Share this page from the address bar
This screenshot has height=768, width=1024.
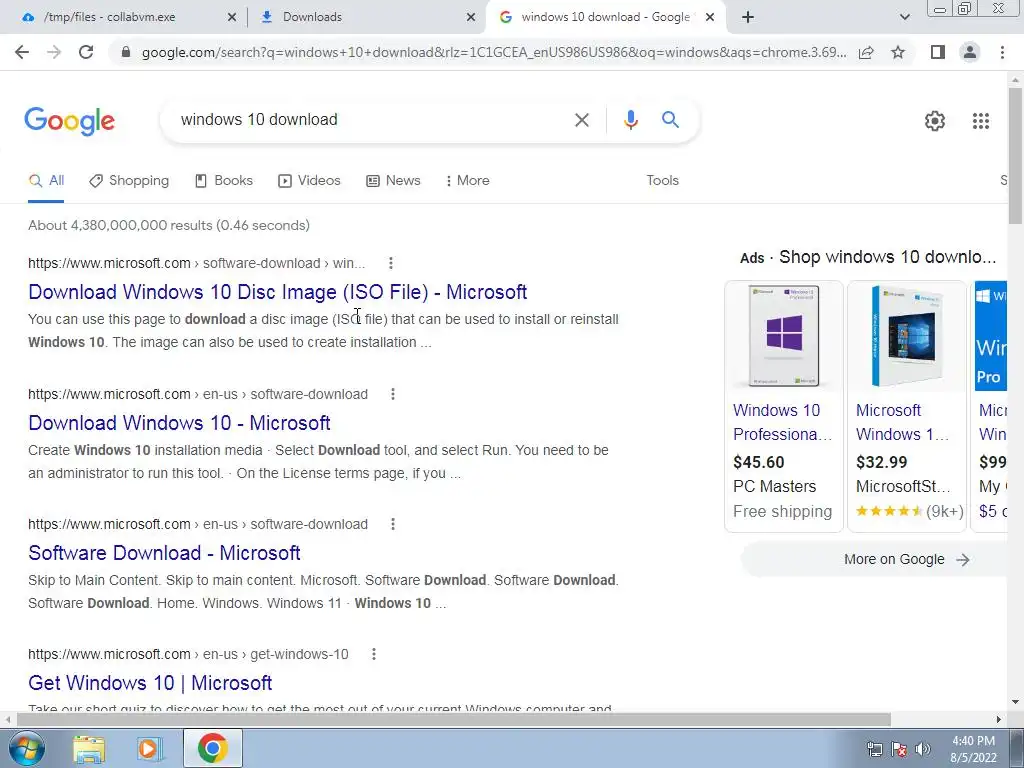[x=866, y=52]
